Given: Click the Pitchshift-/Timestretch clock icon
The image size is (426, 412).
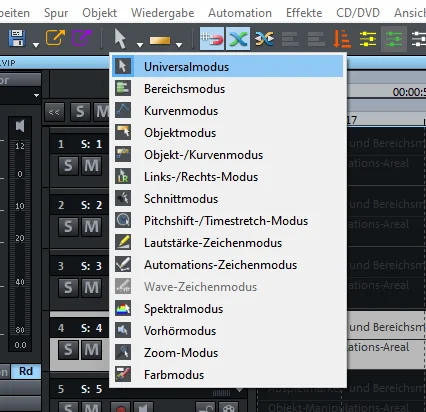Looking at the screenshot, I should pos(123,220).
